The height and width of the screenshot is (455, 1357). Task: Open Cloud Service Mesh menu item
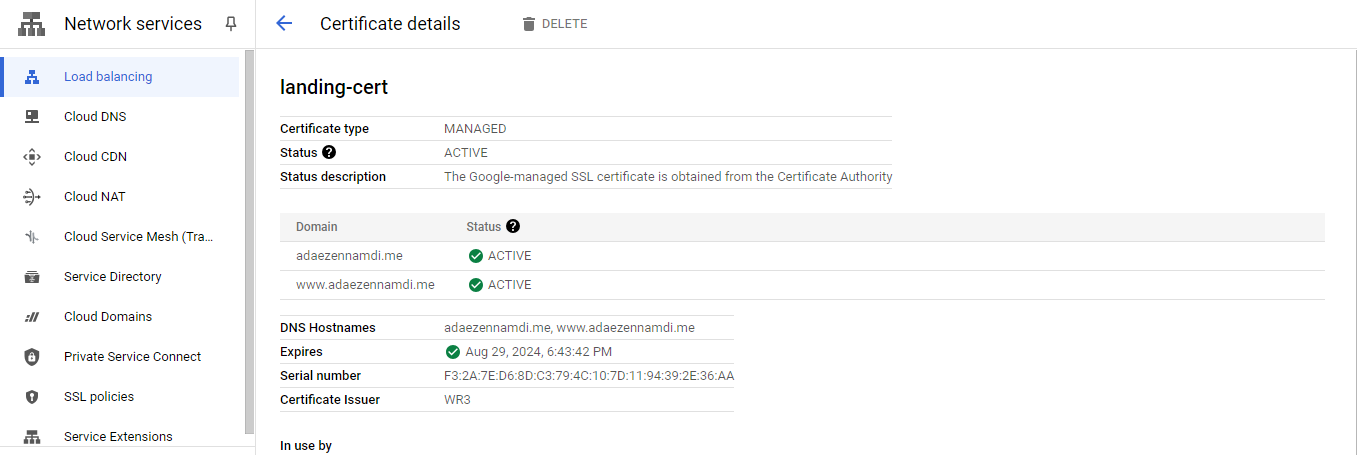[x=138, y=237]
